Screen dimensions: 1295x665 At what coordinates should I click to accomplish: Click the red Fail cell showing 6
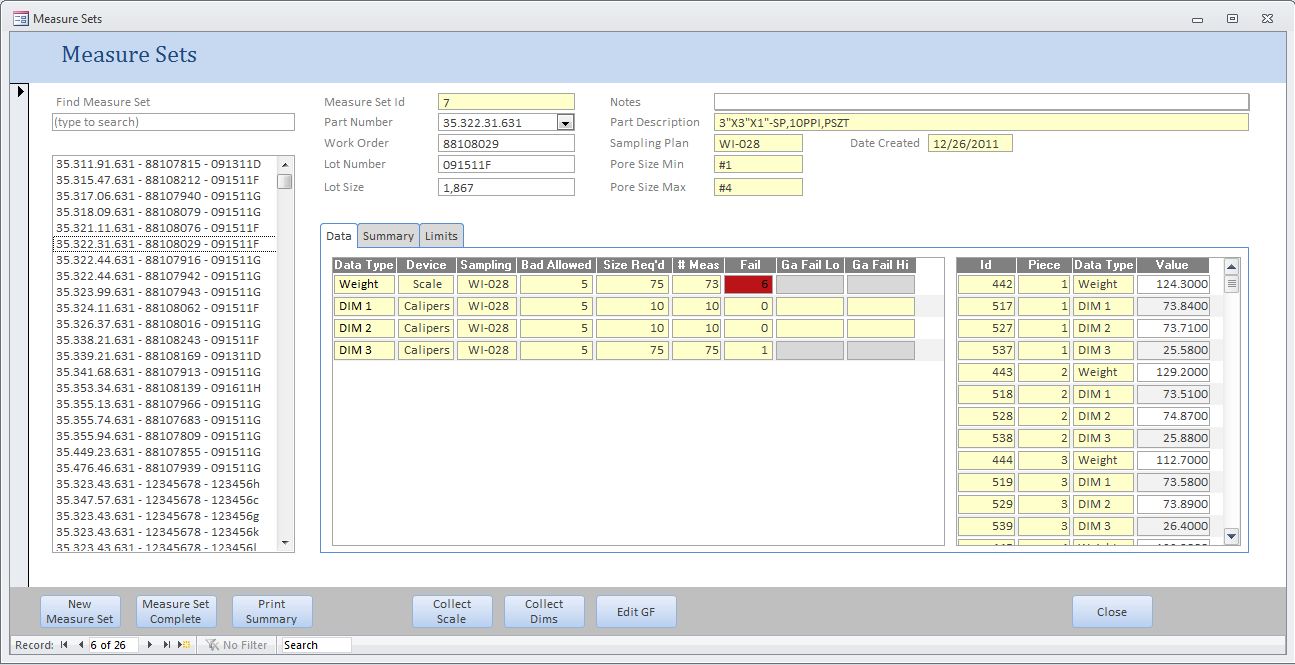click(748, 284)
